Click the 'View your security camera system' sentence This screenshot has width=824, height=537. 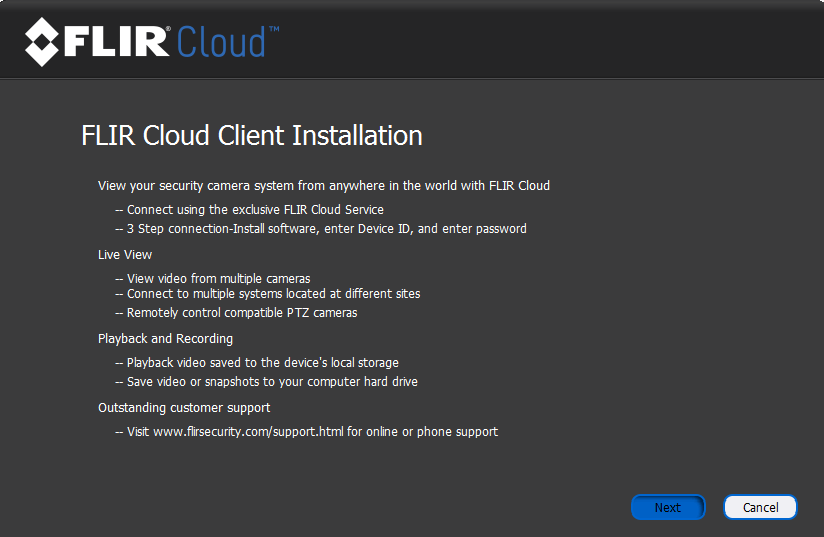click(323, 185)
